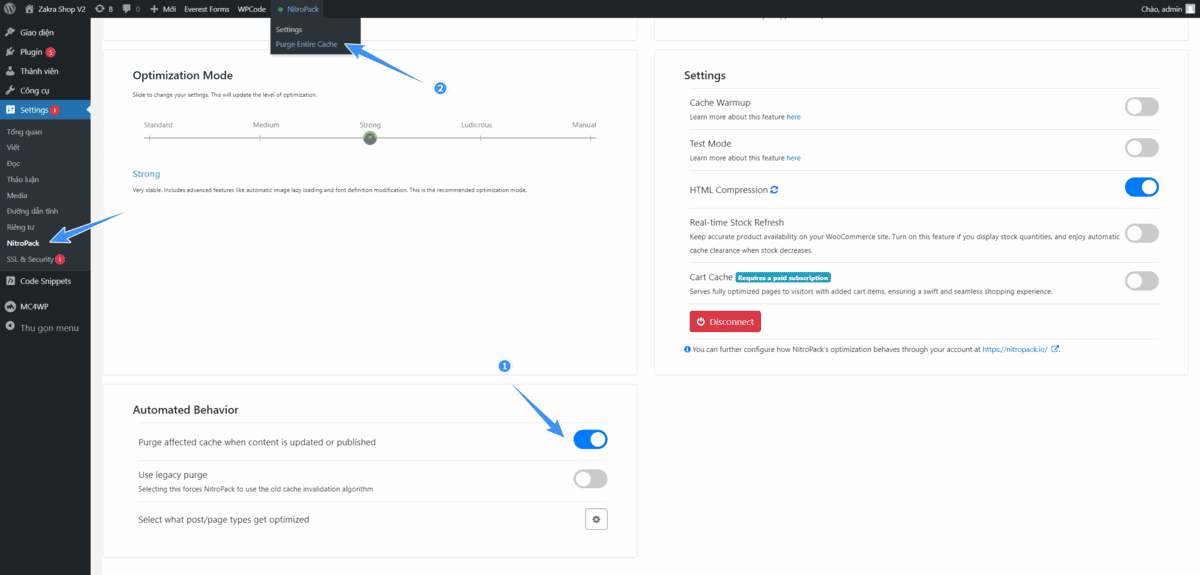Open NitroPack settings submenu
The width and height of the screenshot is (1200, 575).
pyautogui.click(x=23, y=243)
